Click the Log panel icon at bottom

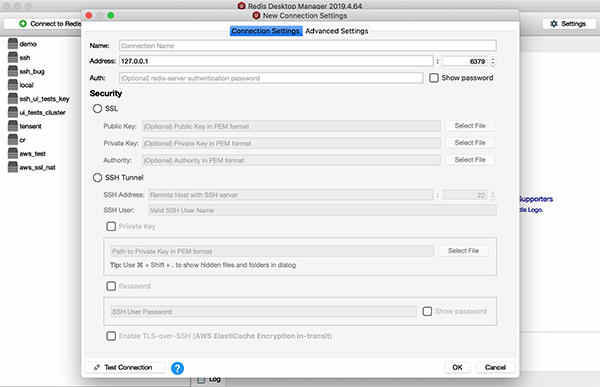(x=201, y=379)
